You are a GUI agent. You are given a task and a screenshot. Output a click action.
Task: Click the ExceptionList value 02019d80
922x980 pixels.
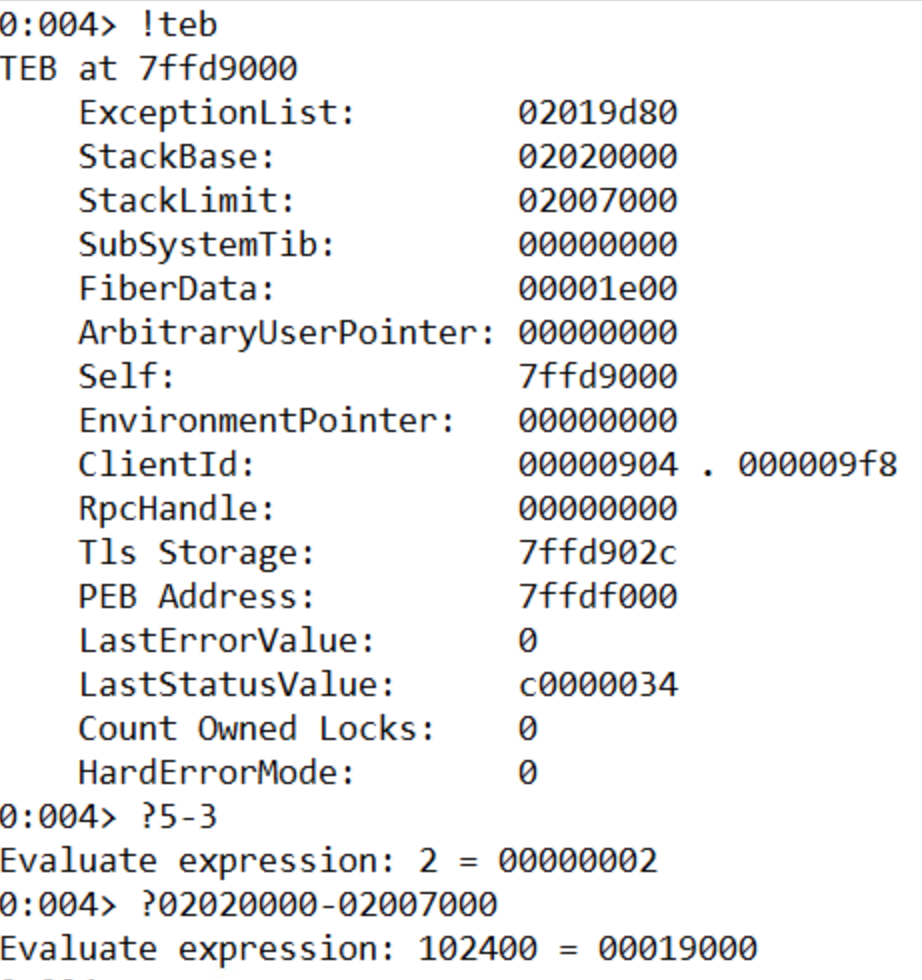[x=597, y=113]
